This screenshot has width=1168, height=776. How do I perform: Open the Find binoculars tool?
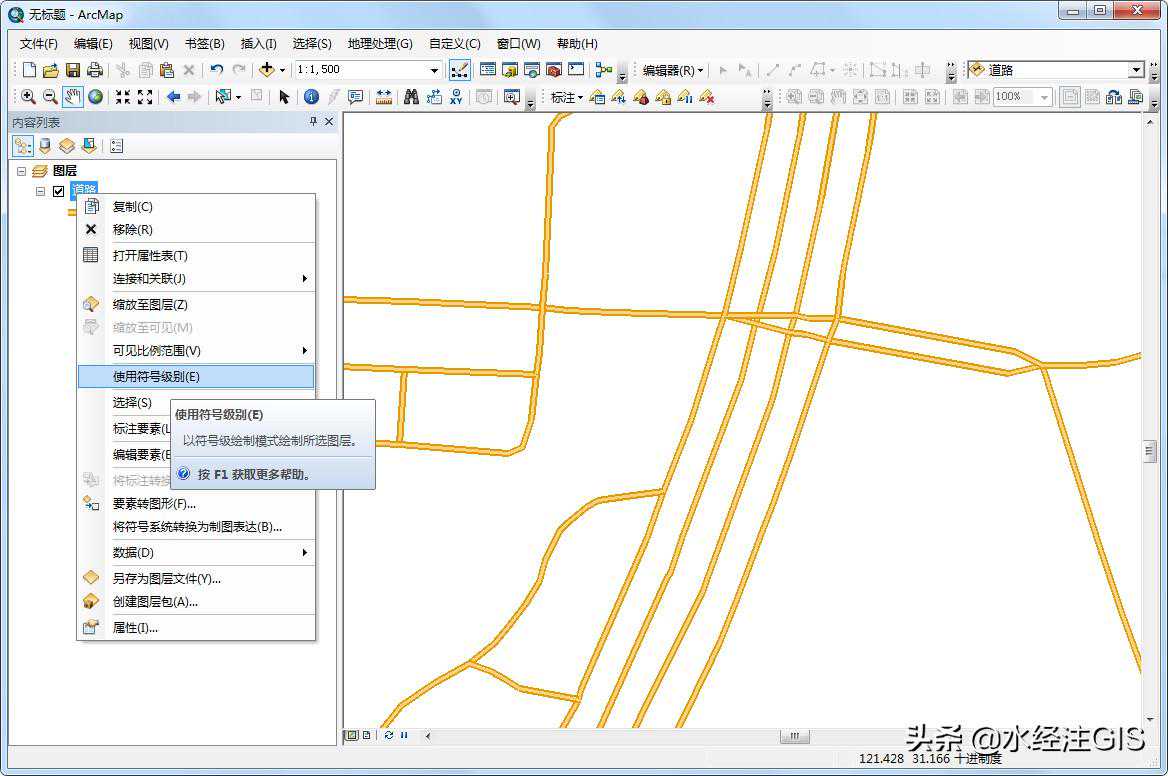[410, 97]
